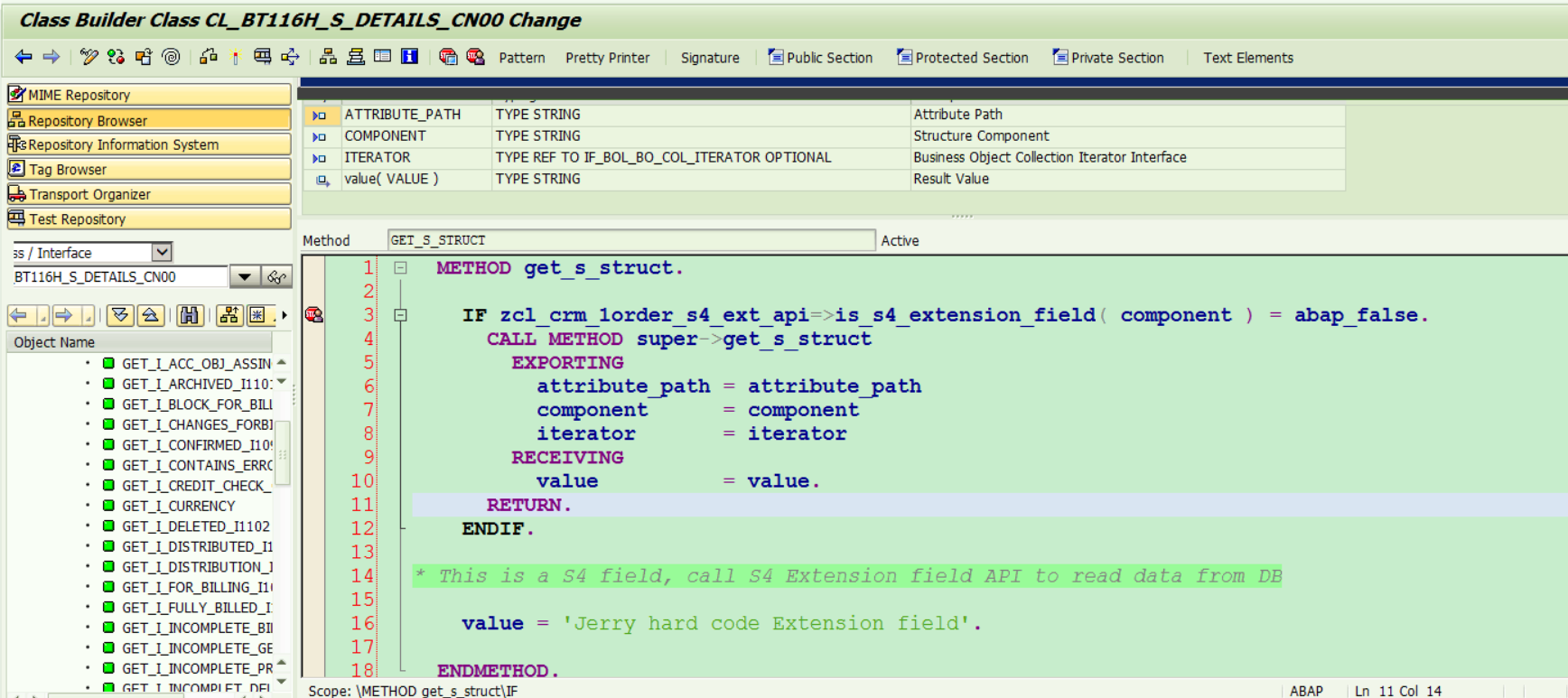The height and width of the screenshot is (698, 1568).
Task: Toggle Display/Change pencil icon
Action: click(x=89, y=57)
